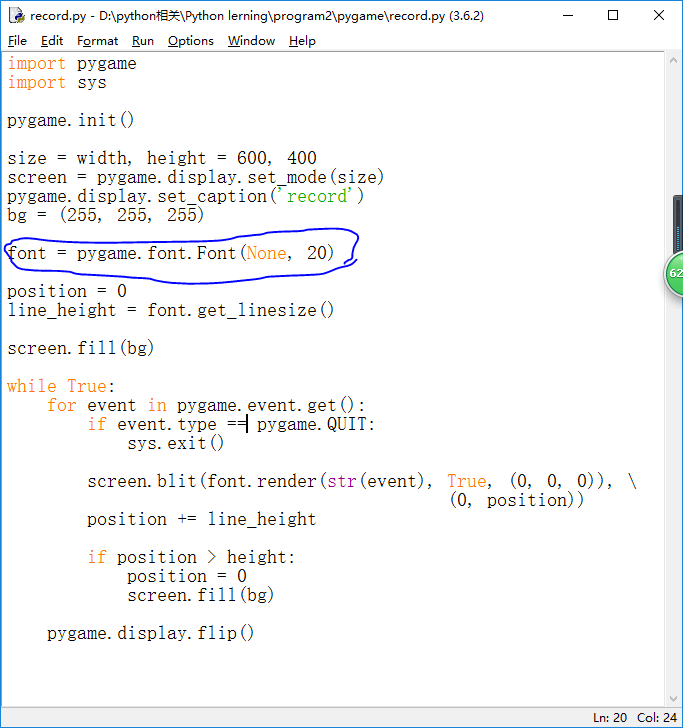Screen dimensions: 683x728
Task: Click the orange None keyword in Font call
Action: (265, 253)
